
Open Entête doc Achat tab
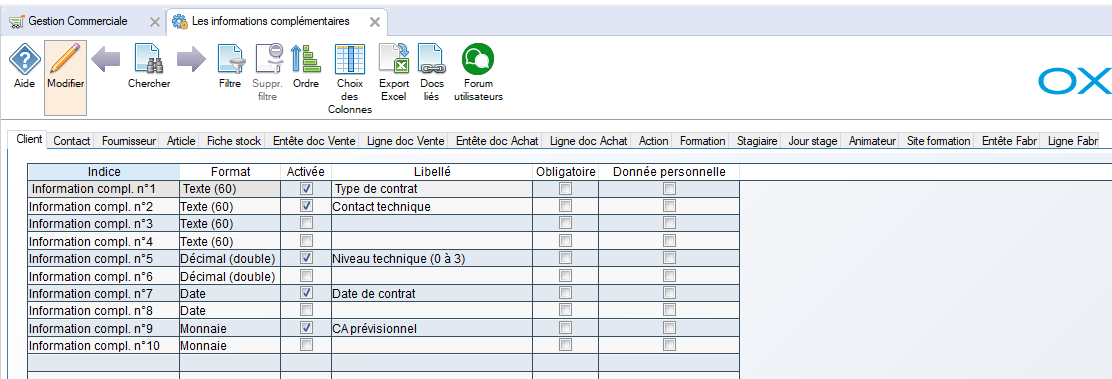pos(497,141)
